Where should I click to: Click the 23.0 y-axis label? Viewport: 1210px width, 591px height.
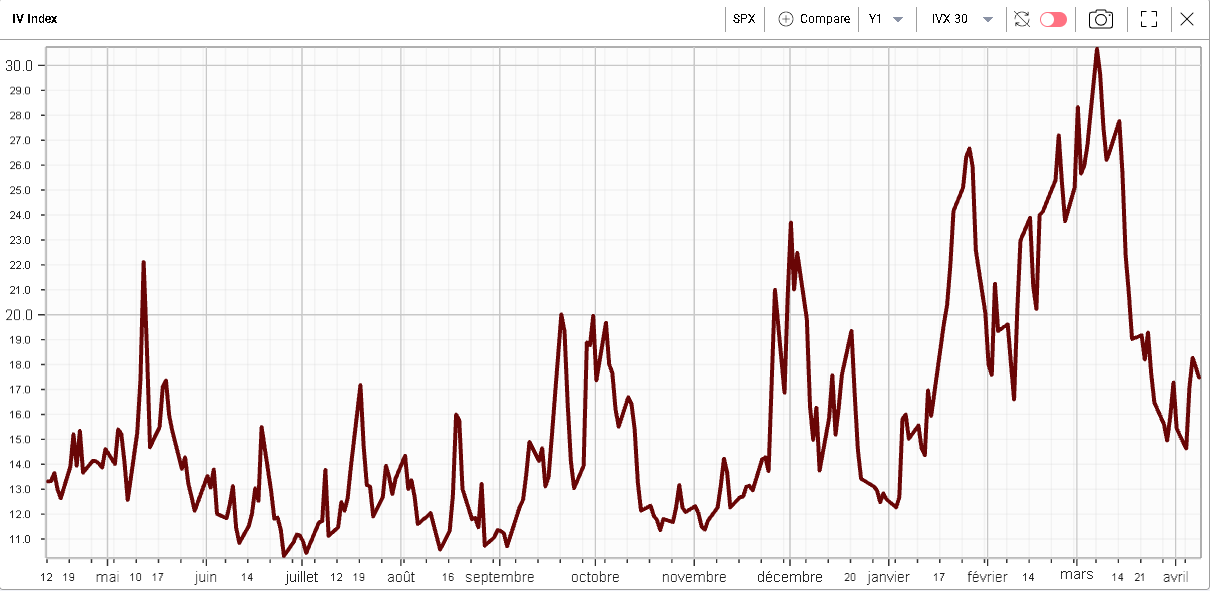click(20, 240)
